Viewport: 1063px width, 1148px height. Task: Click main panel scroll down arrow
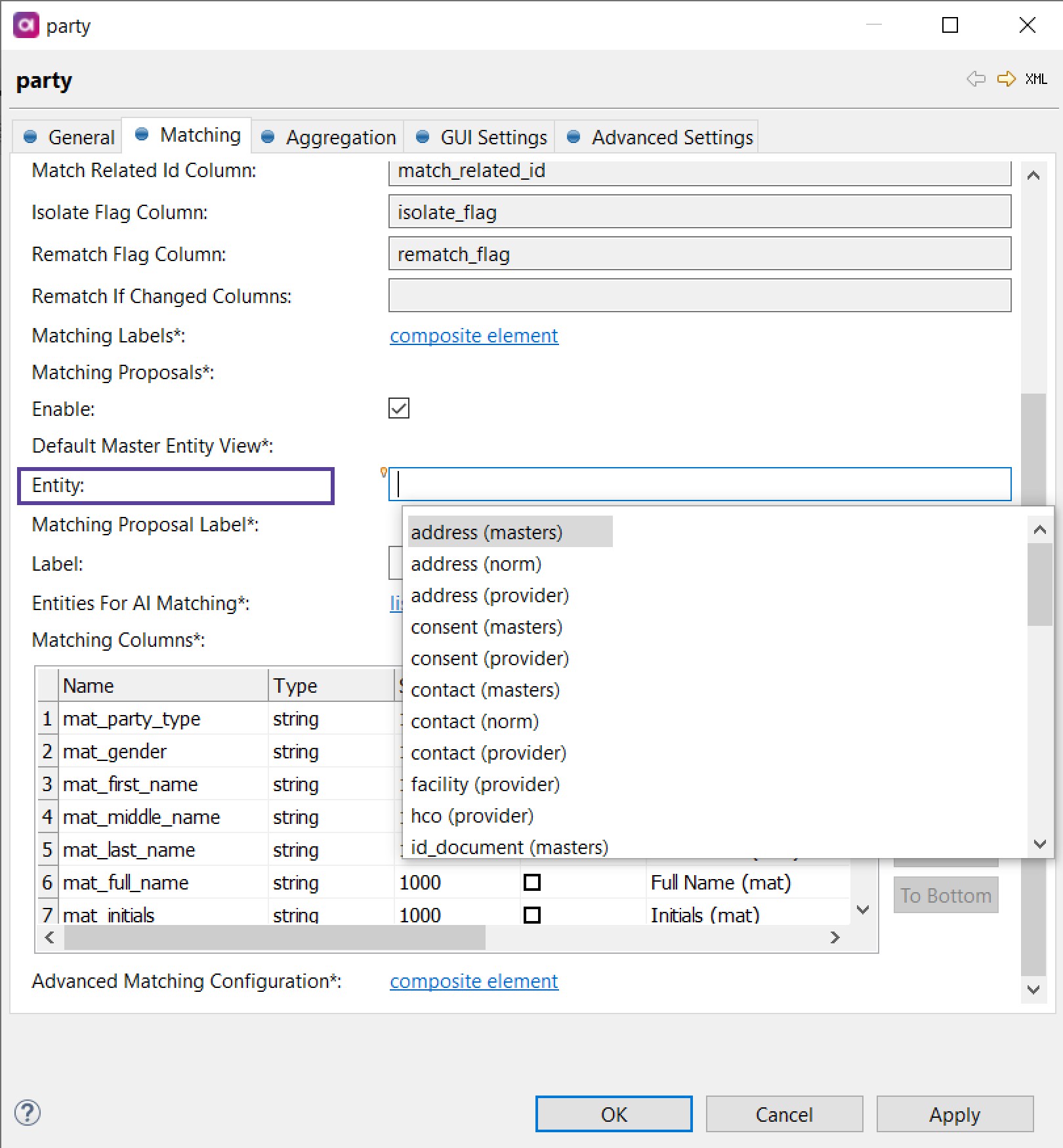pos(1033,989)
